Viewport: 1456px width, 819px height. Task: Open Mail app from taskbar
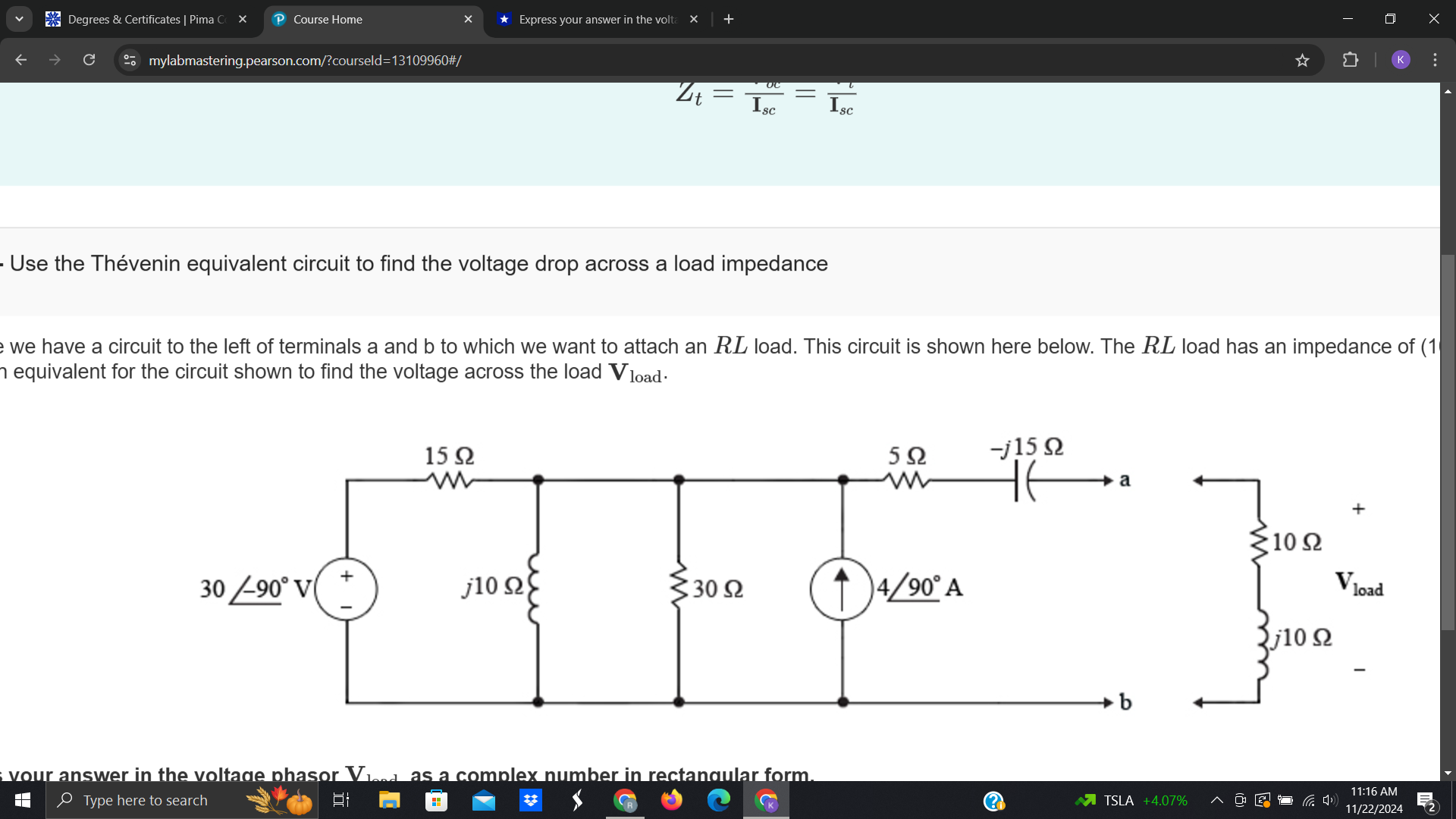(484, 800)
